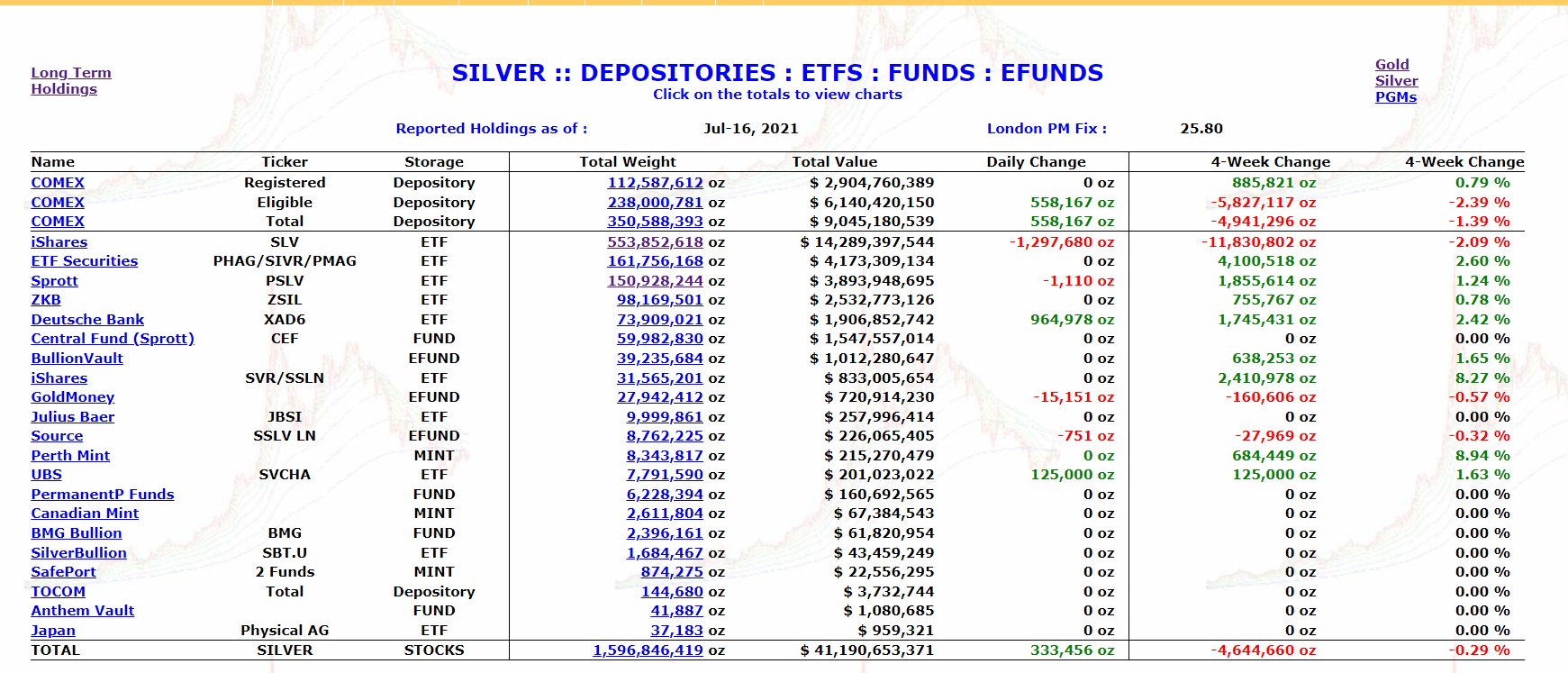Open the TOCOM name link

(59, 591)
